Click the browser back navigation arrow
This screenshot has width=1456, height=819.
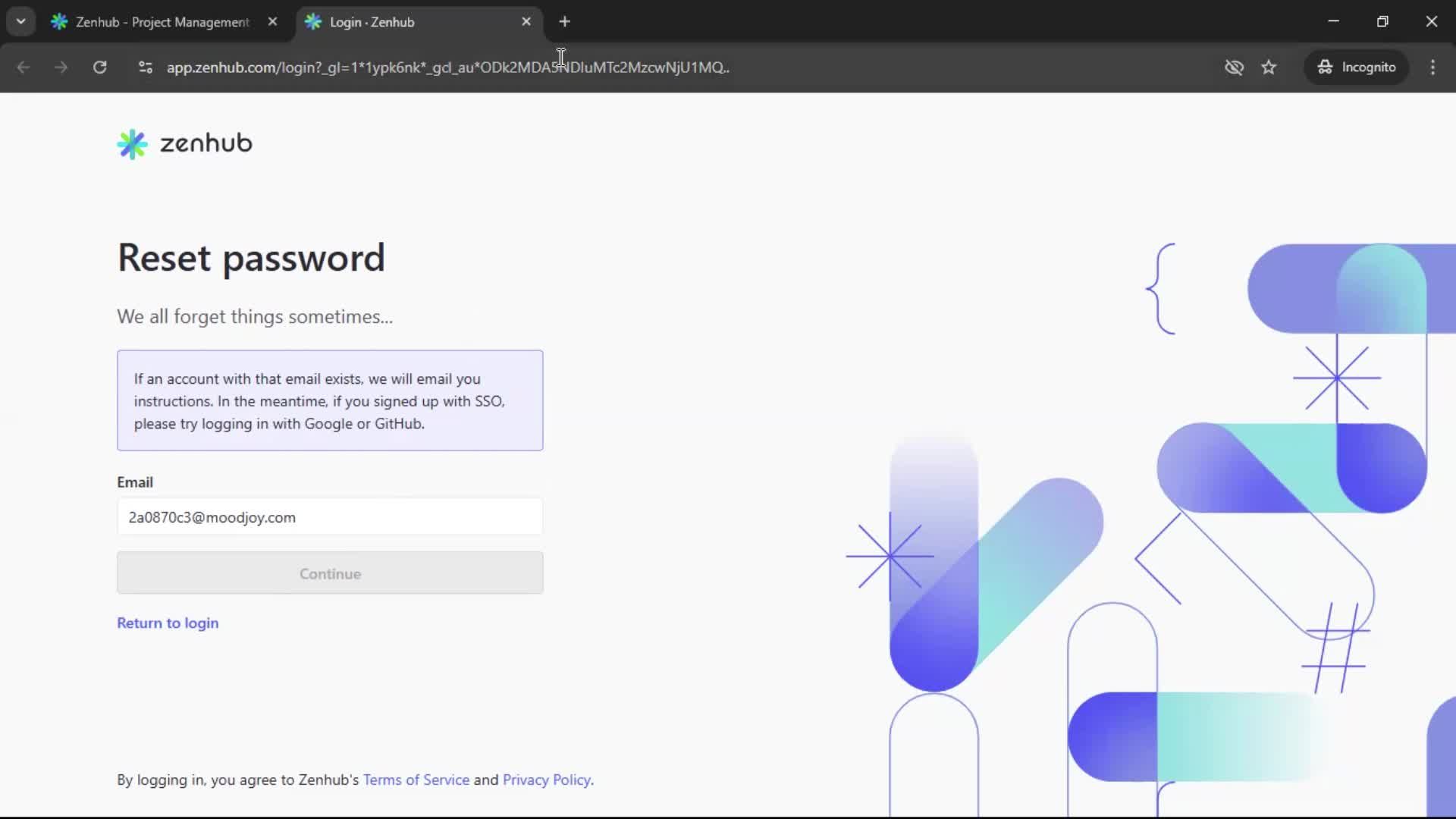click(x=24, y=67)
